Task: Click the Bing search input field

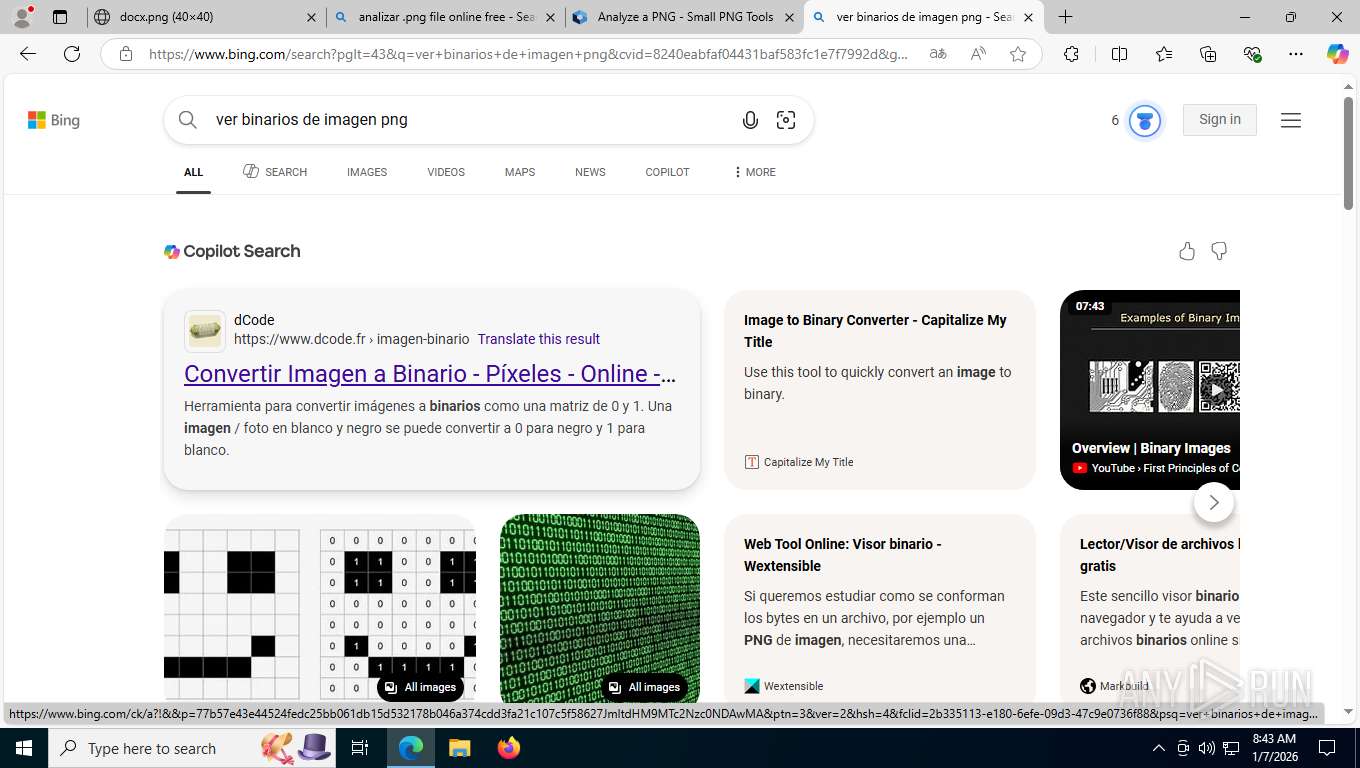Action: (x=470, y=120)
